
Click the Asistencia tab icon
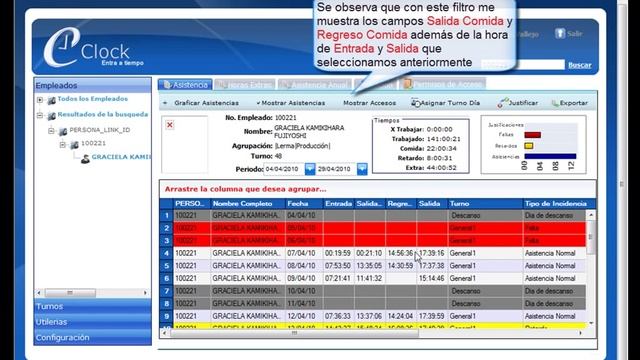[x=167, y=84]
